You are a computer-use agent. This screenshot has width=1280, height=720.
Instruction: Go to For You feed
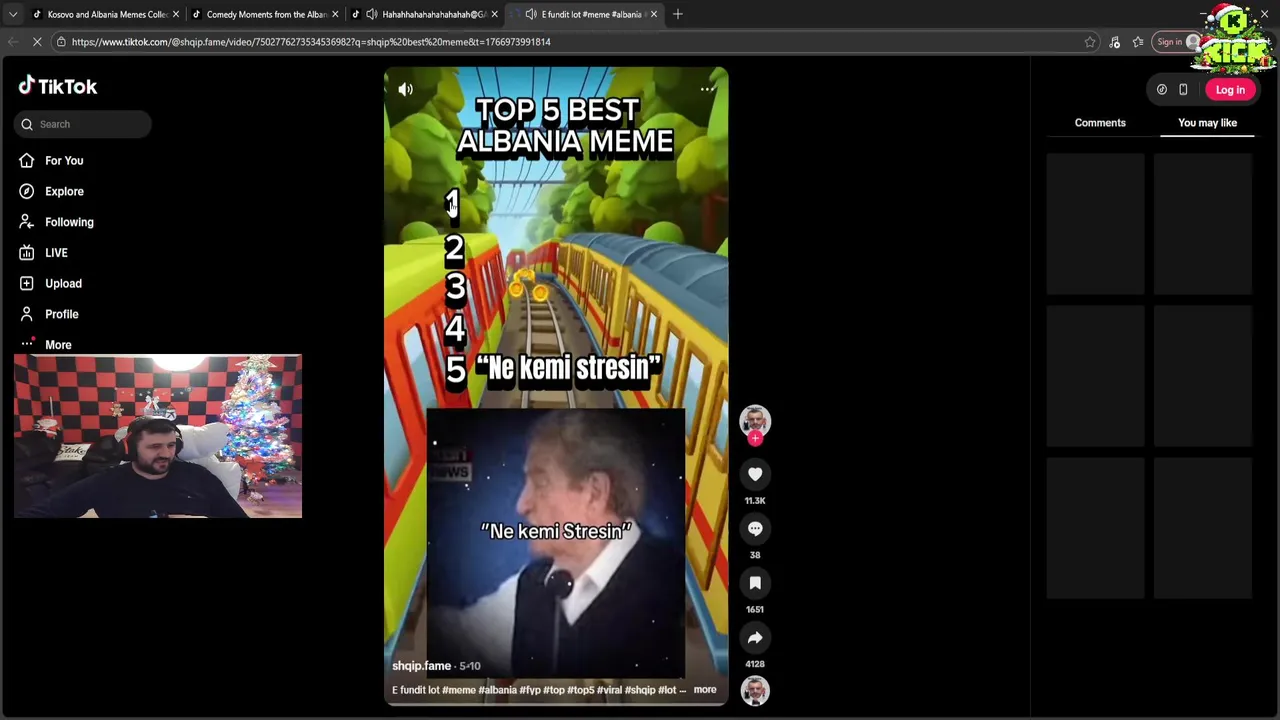[64, 161]
